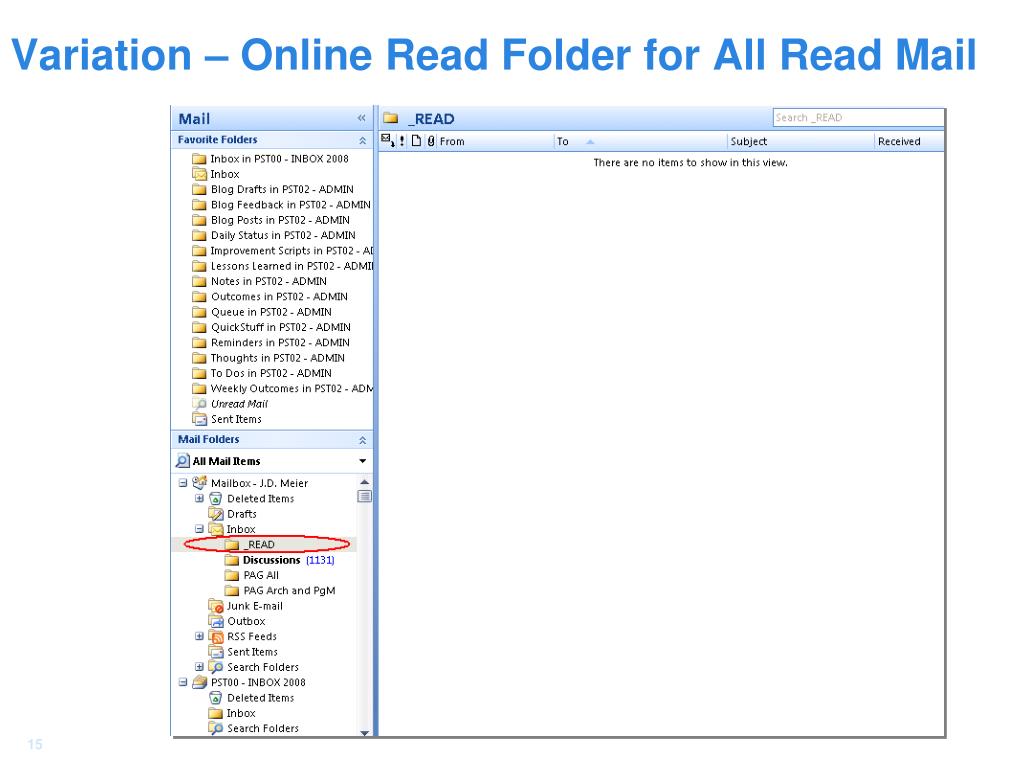
Task: Click the Inbox folder icon under PST00
Action: 216,713
